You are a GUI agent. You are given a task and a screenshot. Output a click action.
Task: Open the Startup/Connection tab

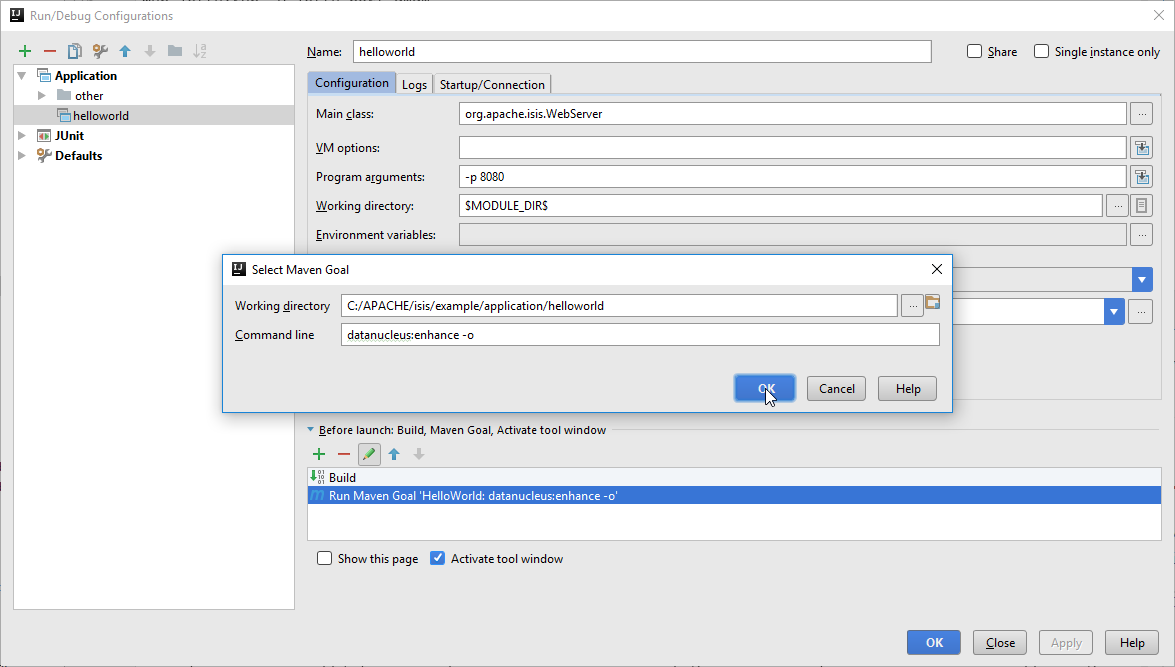pyautogui.click(x=492, y=85)
